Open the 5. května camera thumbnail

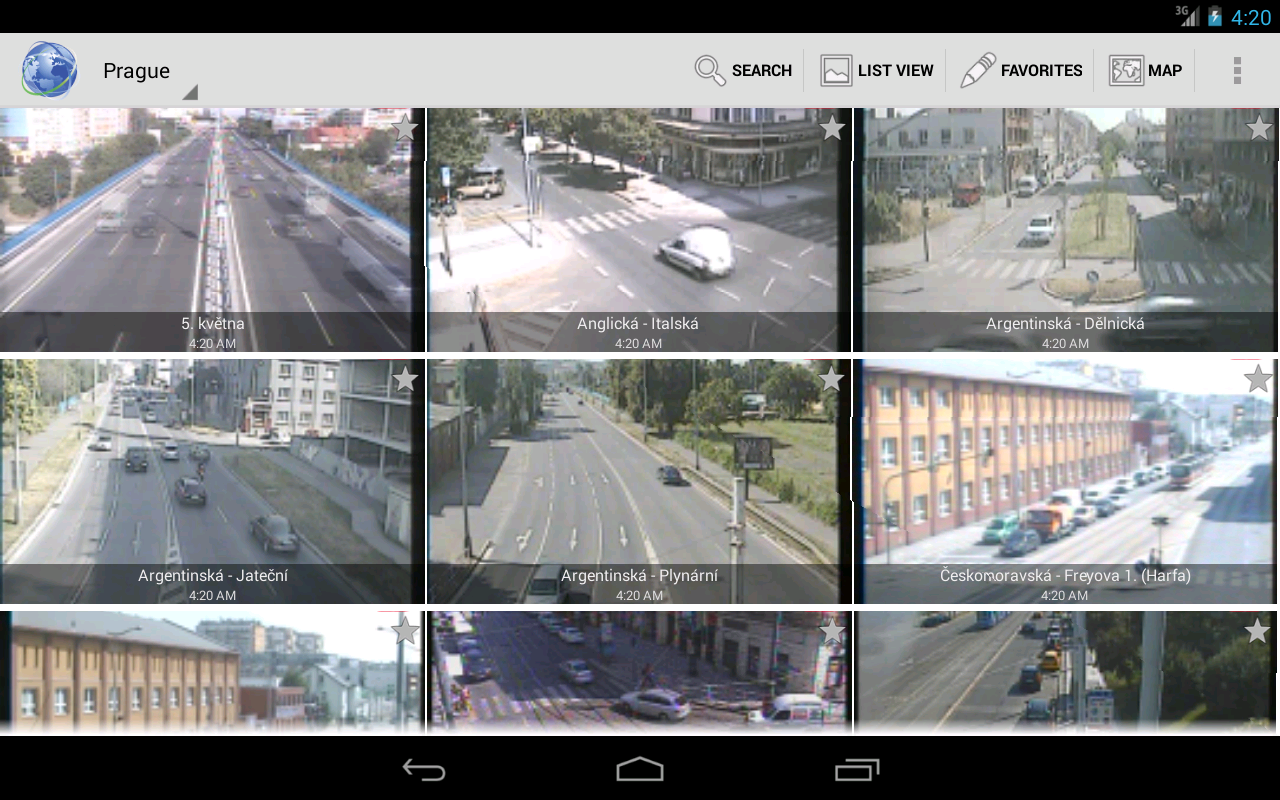pos(212,230)
